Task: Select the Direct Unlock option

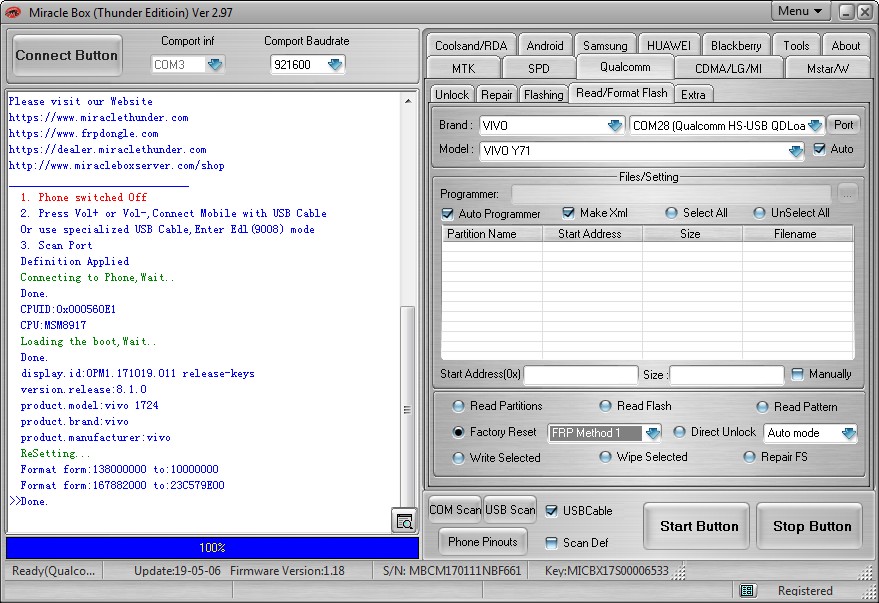Action: (679, 432)
